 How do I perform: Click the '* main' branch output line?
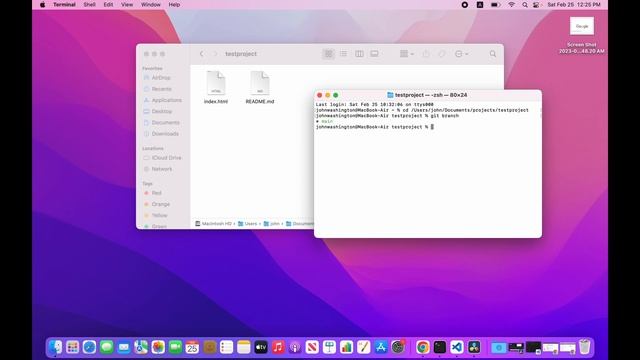tap(324, 122)
